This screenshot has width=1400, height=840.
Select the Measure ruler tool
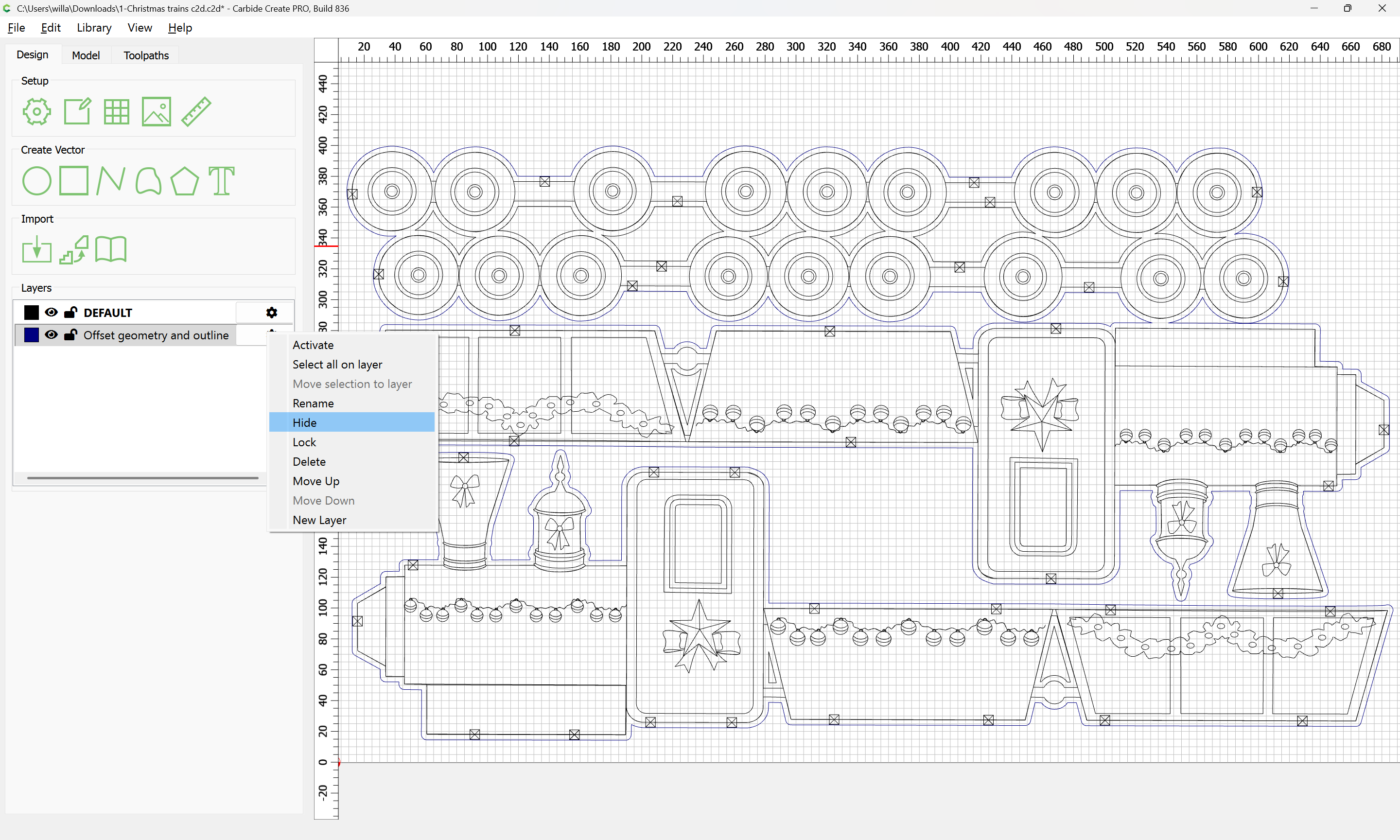tap(196, 111)
